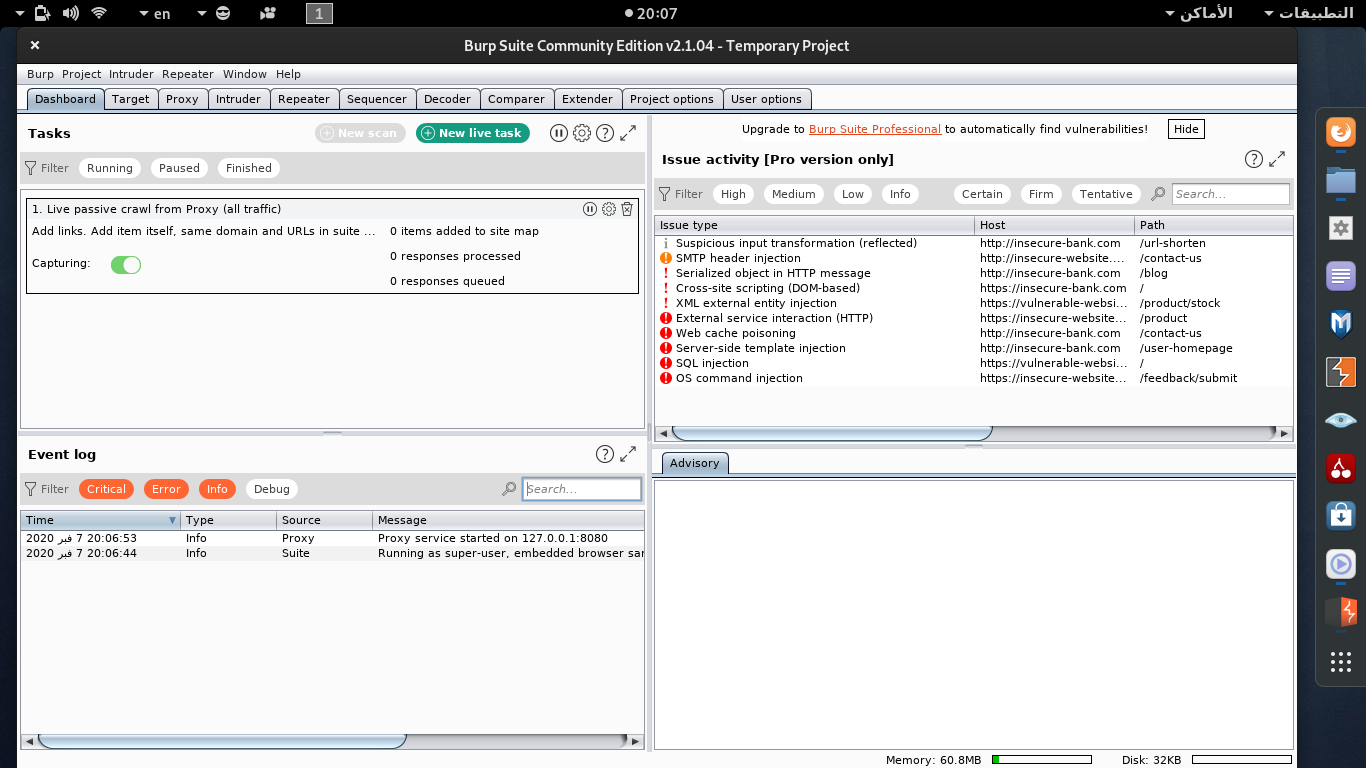Toggle the Running tasks filter
1366x768 pixels.
click(110, 168)
